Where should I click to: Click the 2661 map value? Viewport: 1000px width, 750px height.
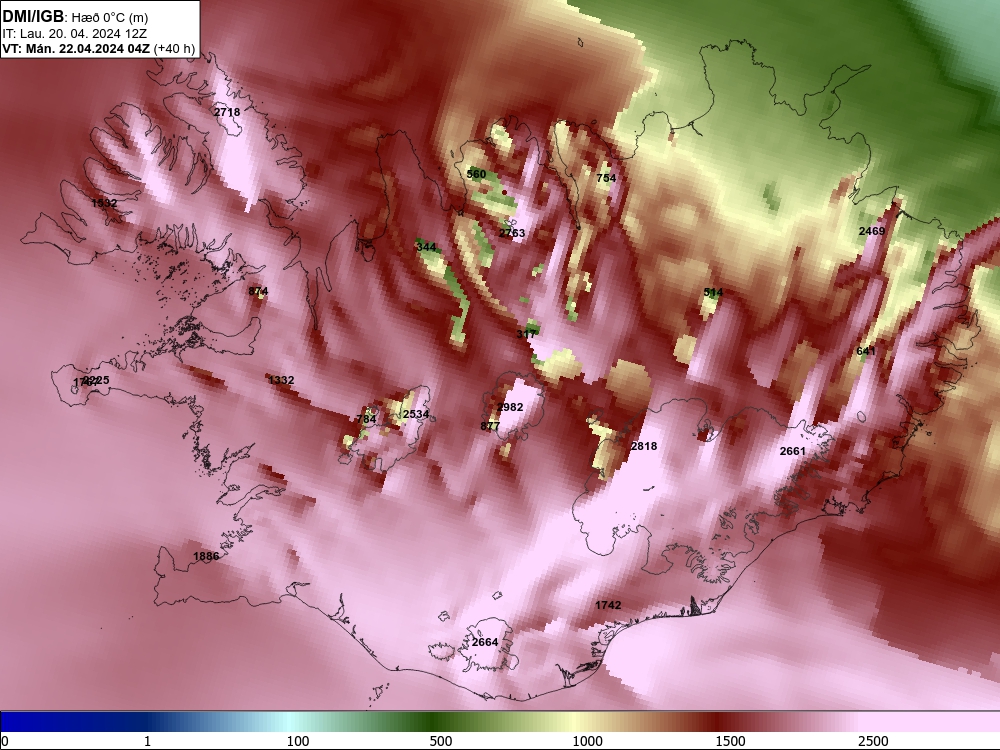coord(793,451)
